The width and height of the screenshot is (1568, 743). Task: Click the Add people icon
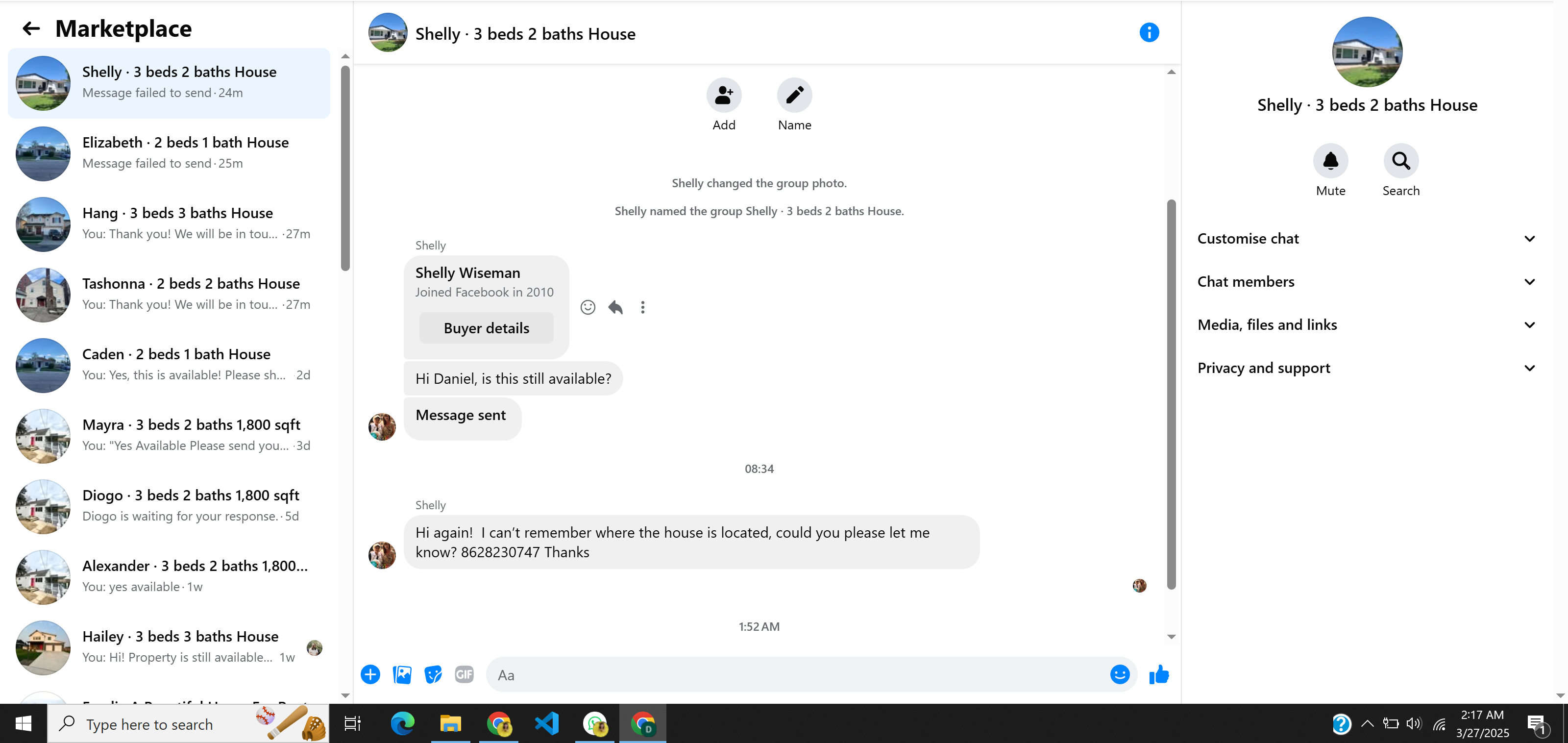coord(724,96)
